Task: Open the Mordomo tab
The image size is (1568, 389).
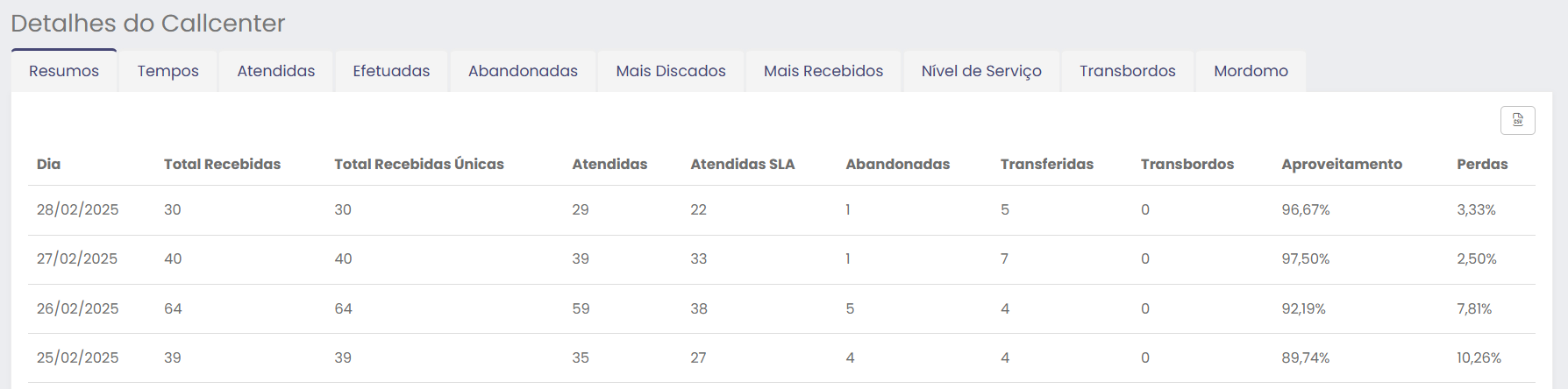Action: [x=1251, y=71]
